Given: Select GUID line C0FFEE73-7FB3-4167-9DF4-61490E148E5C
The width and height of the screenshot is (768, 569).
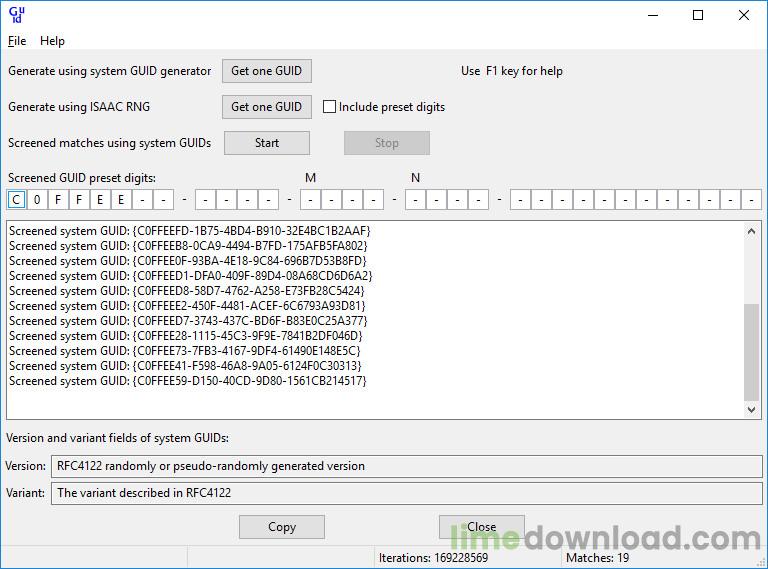Looking at the screenshot, I should pyautogui.click(x=185, y=351).
